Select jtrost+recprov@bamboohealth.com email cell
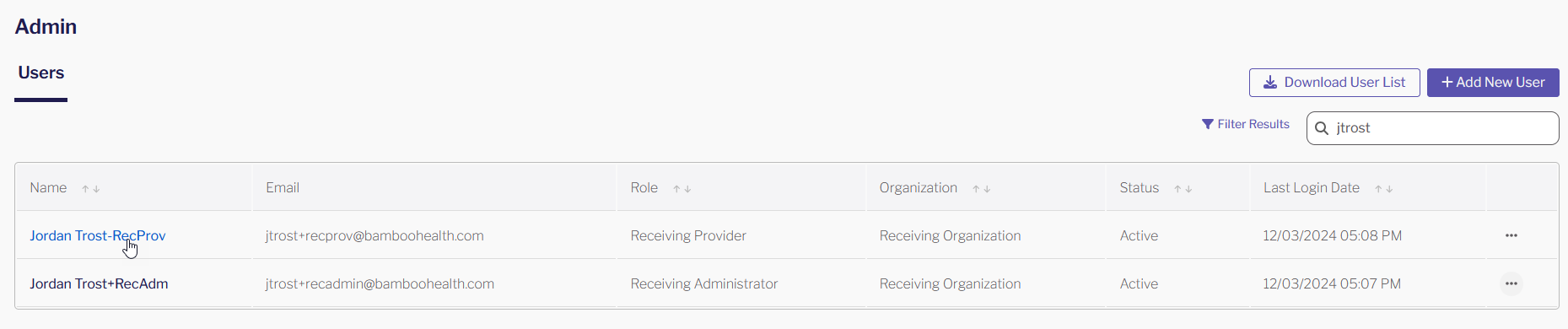Screen dimensions: 1568x329 click(374, 235)
